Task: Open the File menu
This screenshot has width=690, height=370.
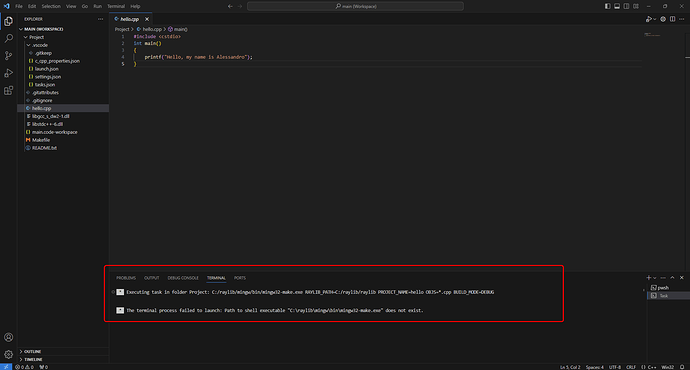Action: [19, 6]
